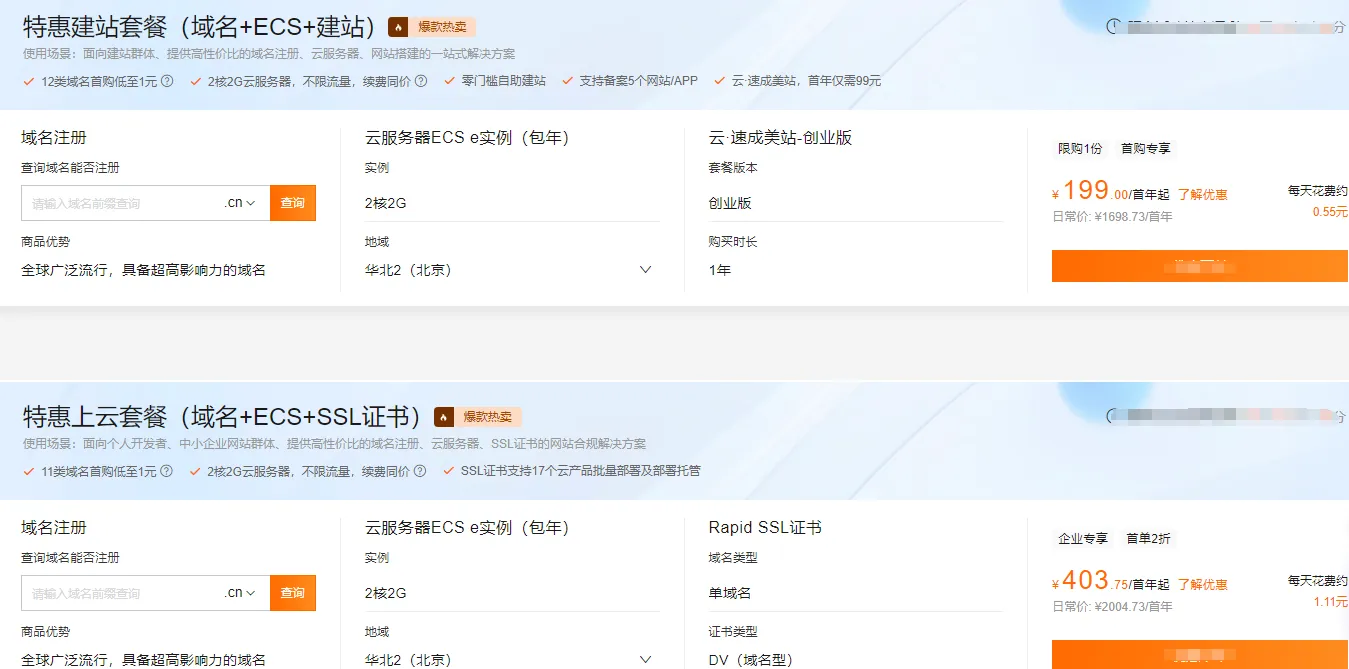Click 1年 purchase duration value
The height and width of the screenshot is (669, 1349).
point(720,270)
